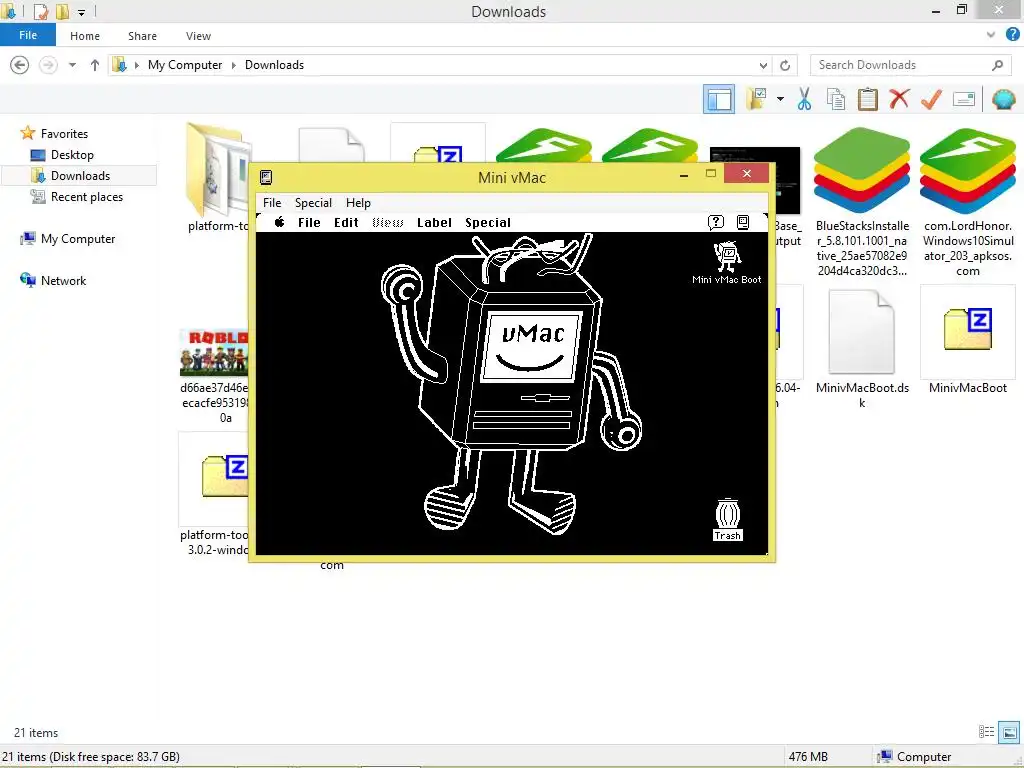Click the Mini vMac title bar app icon
Screen dimensions: 1024x768
point(266,177)
